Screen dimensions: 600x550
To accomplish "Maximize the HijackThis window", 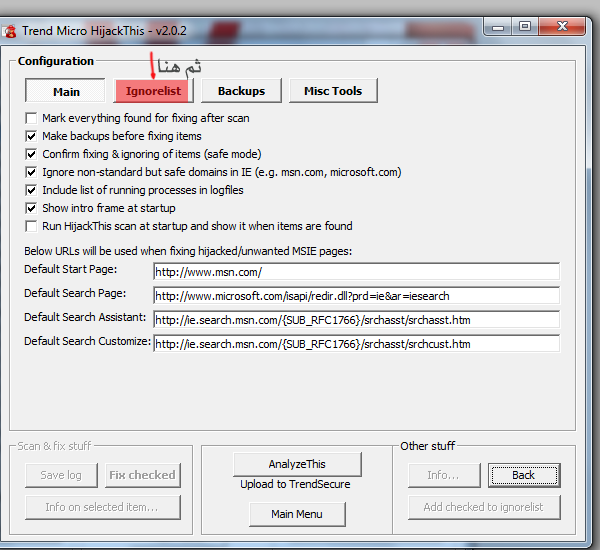I will click(525, 26).
